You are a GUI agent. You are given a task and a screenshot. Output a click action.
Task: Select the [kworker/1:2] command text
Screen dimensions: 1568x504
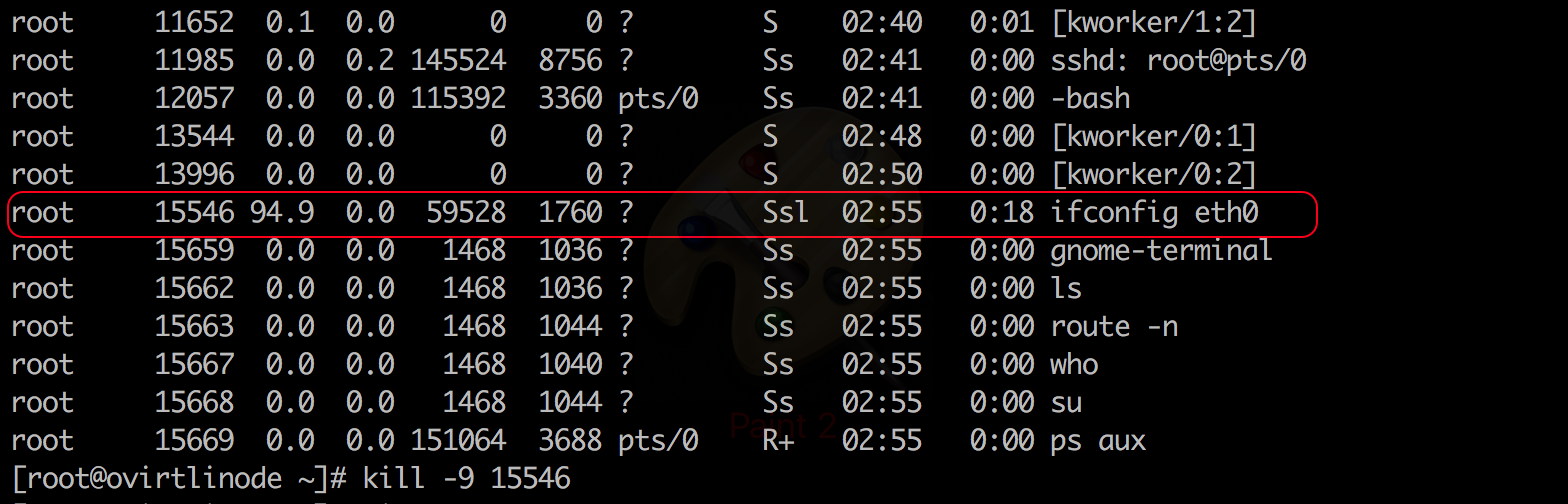tap(1154, 22)
